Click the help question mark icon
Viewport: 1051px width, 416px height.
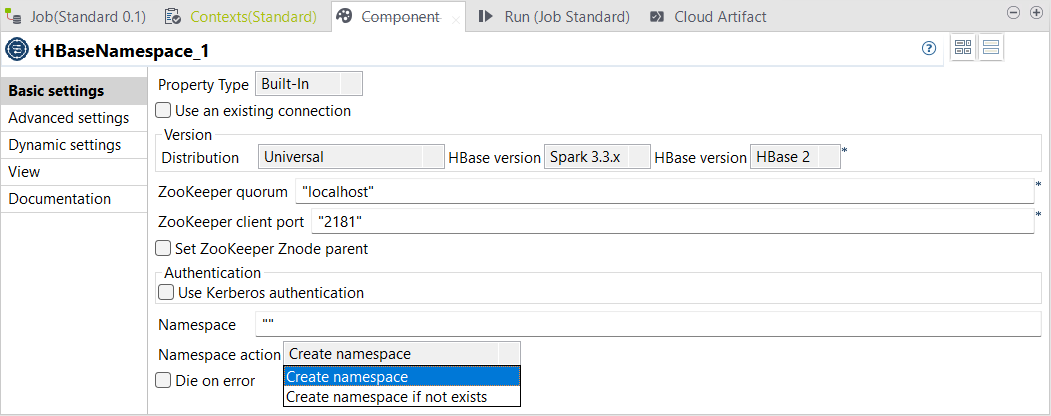929,49
